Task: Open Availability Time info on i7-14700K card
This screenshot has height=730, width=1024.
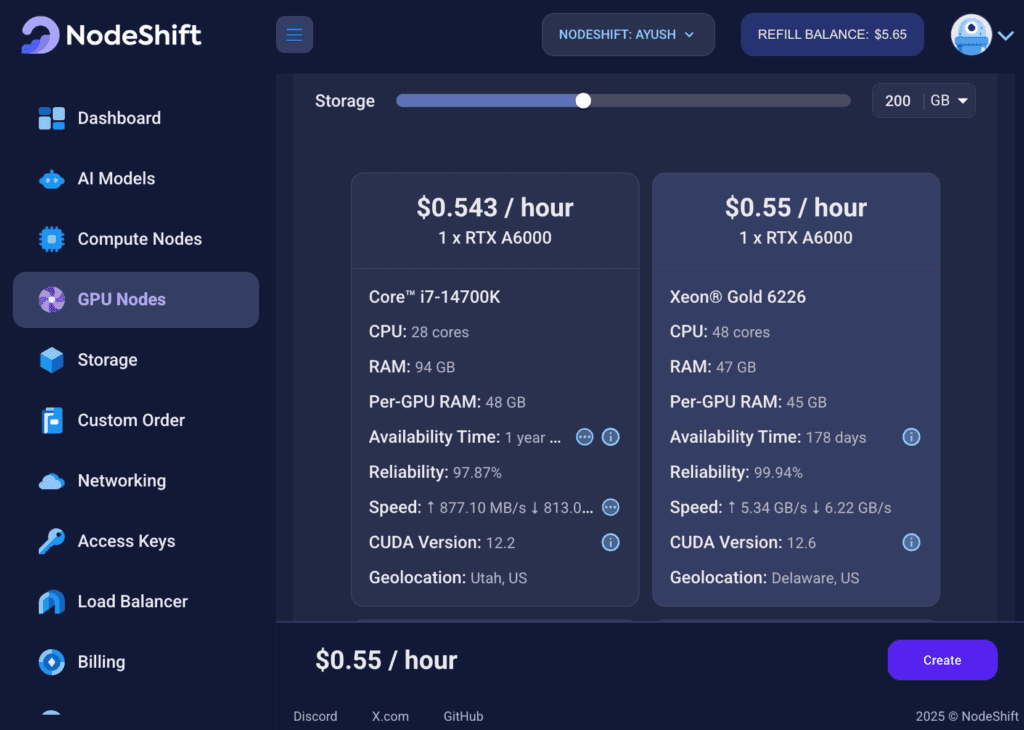Action: click(x=611, y=437)
